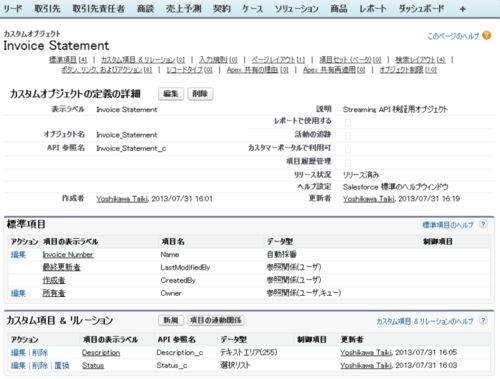Open the 作成者 standard field link
Viewport: 500px width, 379px height.
point(54,280)
